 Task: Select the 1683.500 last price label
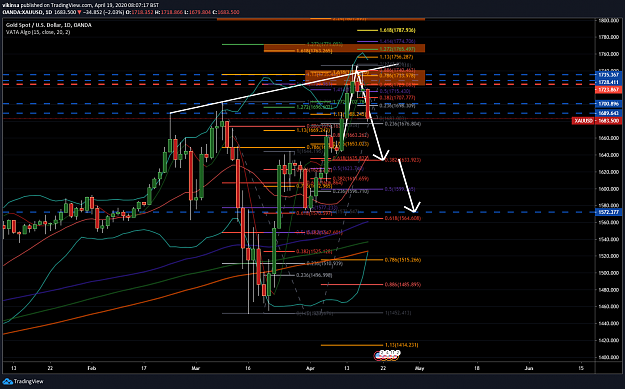608,121
